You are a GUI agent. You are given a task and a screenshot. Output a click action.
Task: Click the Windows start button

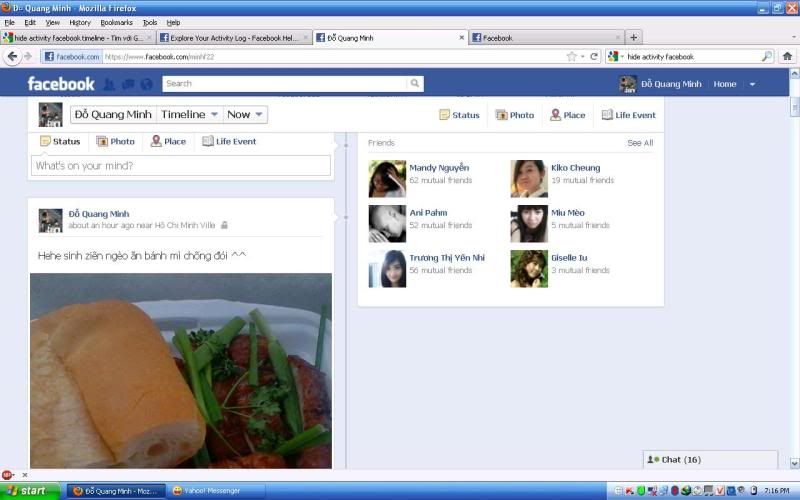(30, 491)
